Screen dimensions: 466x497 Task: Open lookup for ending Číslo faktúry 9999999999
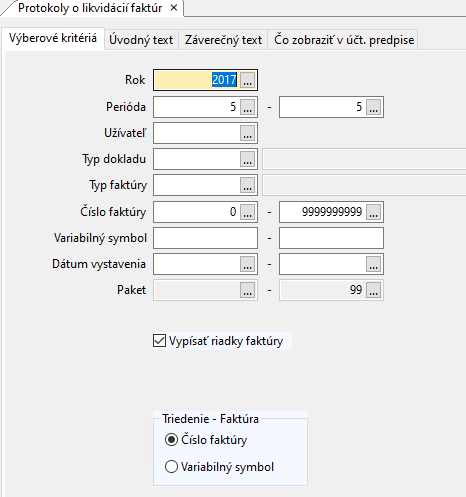click(x=373, y=212)
